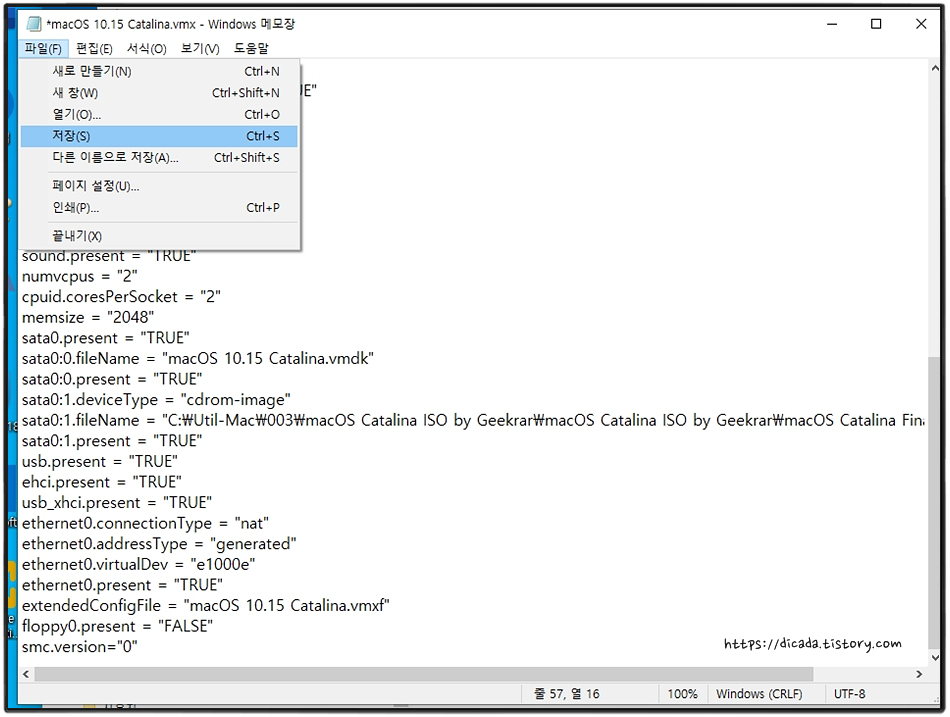Click sata0:0.present = "TRUE" line

(112, 379)
